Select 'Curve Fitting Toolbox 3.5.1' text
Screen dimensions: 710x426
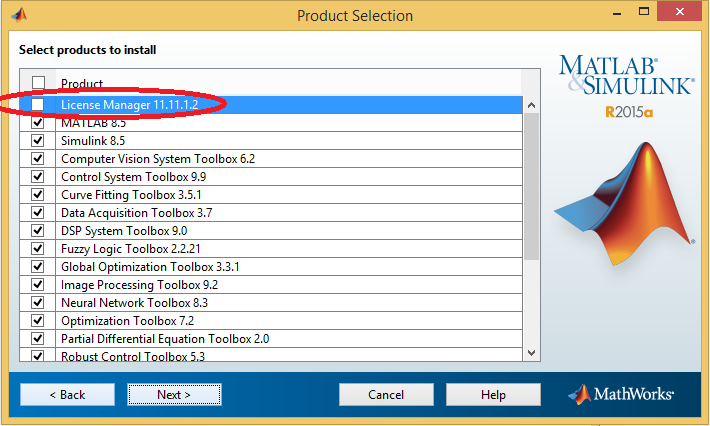[x=131, y=195]
